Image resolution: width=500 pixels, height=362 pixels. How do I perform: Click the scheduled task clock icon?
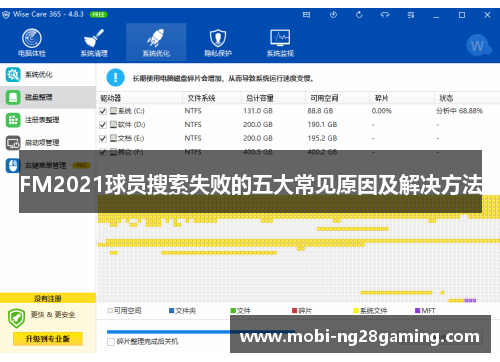pos(333,15)
